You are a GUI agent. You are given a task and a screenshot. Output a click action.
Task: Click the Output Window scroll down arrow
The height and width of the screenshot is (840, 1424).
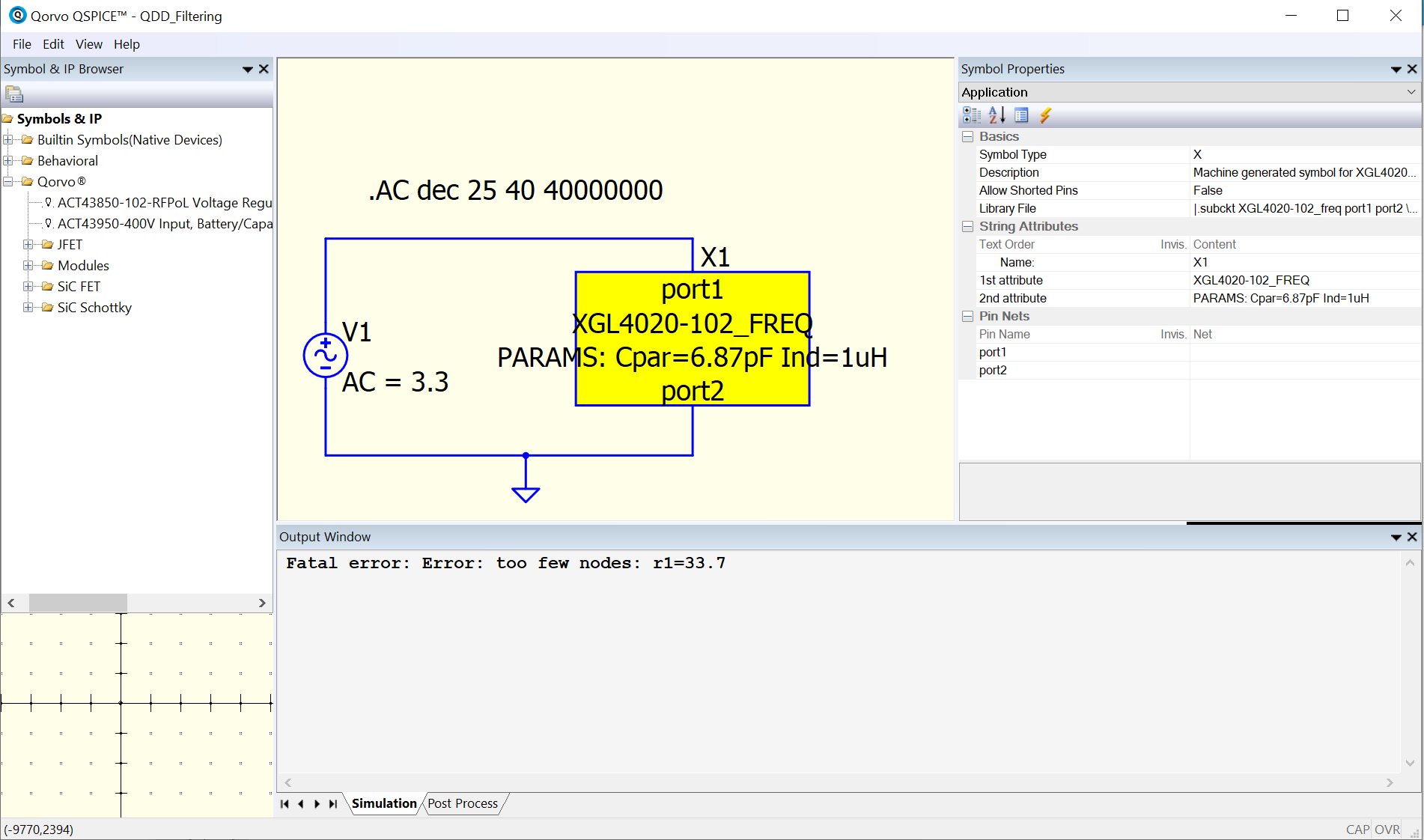click(x=1410, y=764)
